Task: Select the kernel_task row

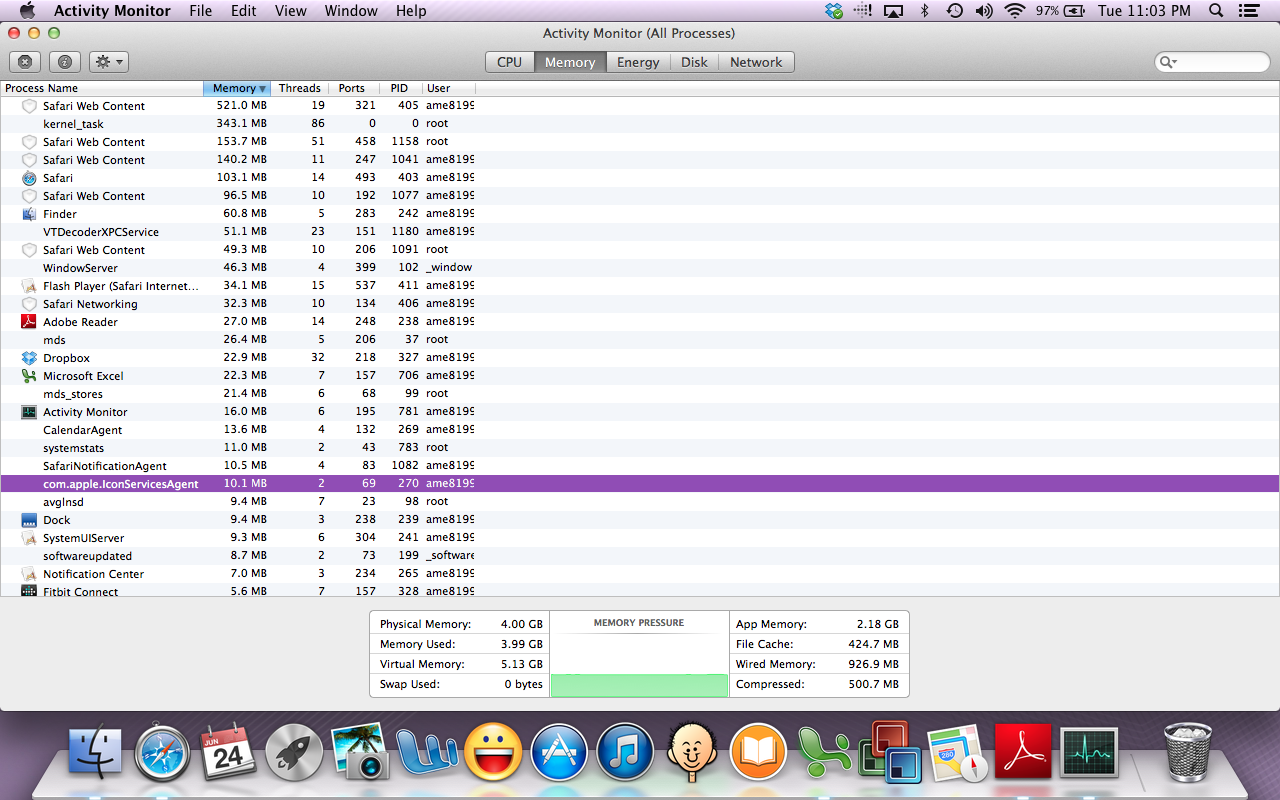Action: click(640, 124)
